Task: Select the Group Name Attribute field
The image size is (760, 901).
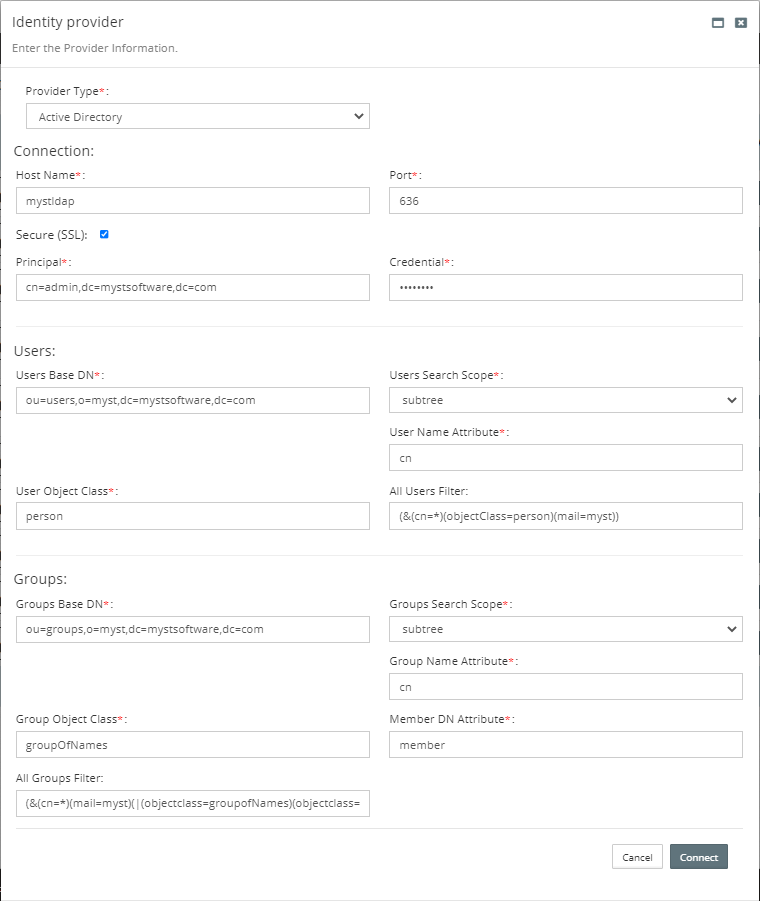Action: (565, 687)
